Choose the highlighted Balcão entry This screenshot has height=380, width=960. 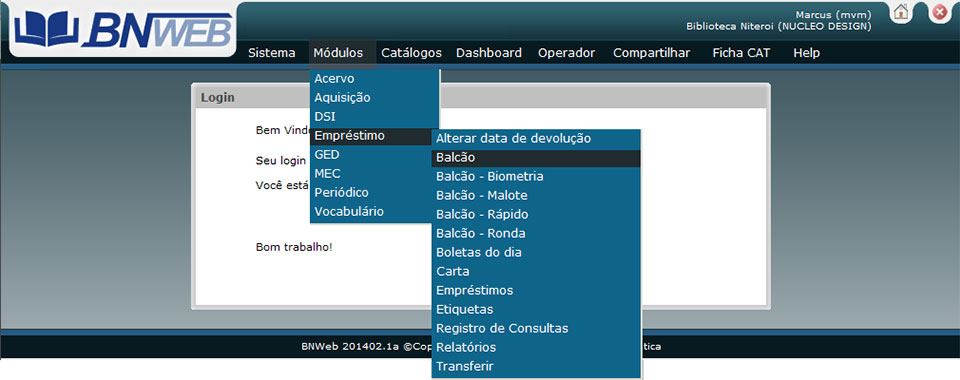[536, 158]
